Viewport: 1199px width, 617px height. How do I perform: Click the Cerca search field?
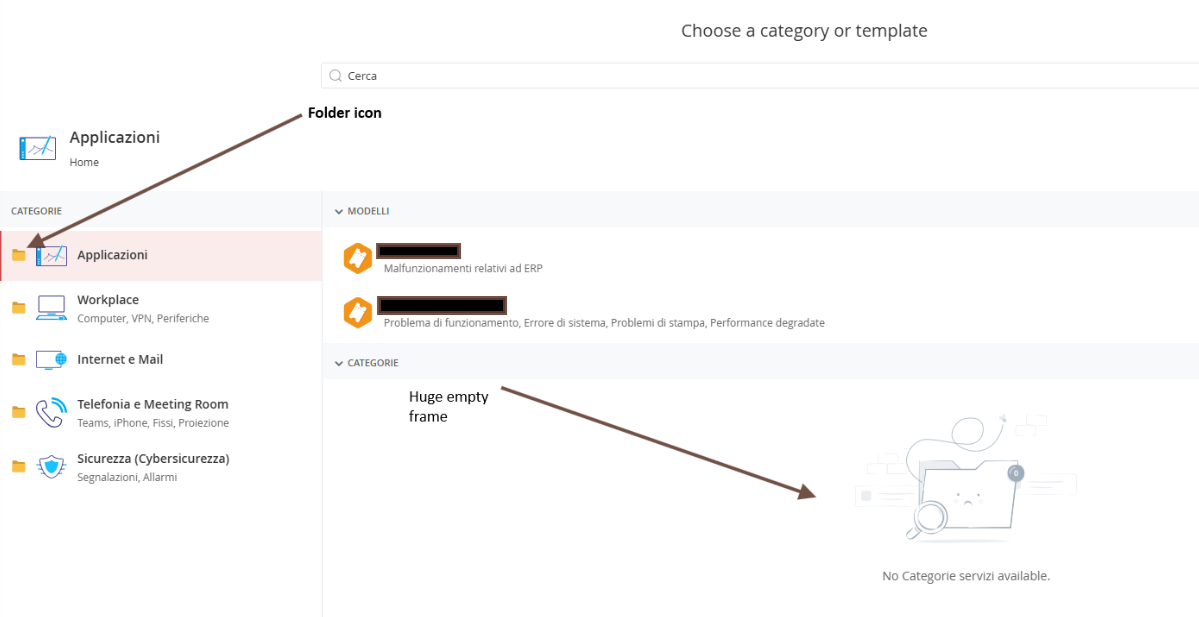(760, 76)
